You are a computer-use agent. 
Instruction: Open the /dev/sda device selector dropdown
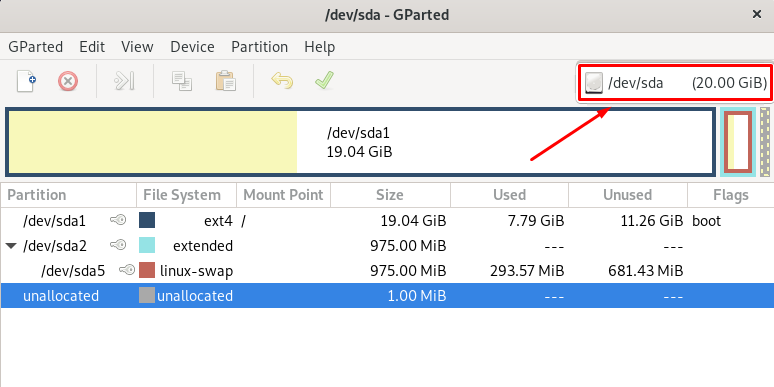(675, 83)
